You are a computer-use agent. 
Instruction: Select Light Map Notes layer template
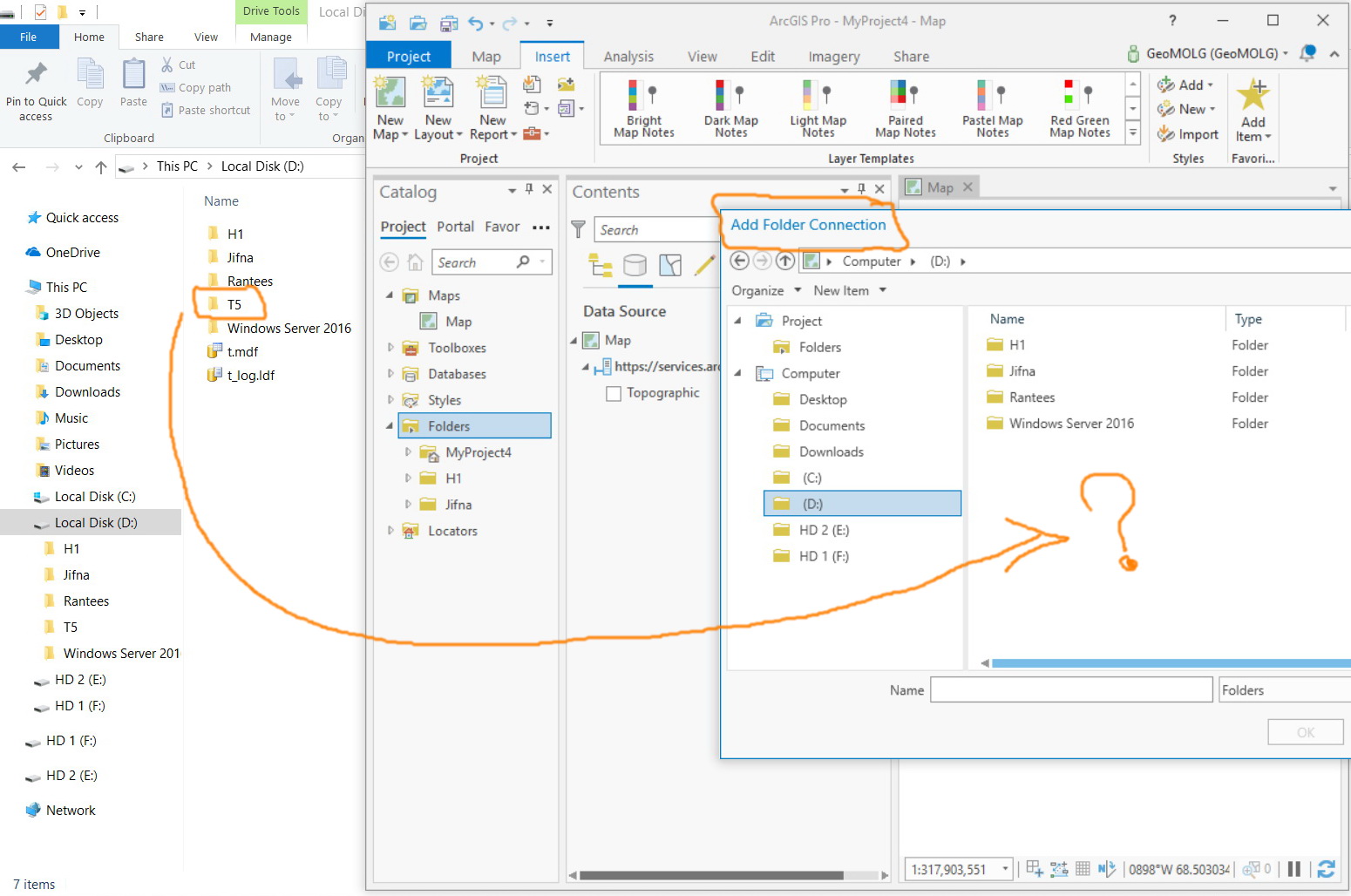(x=818, y=108)
